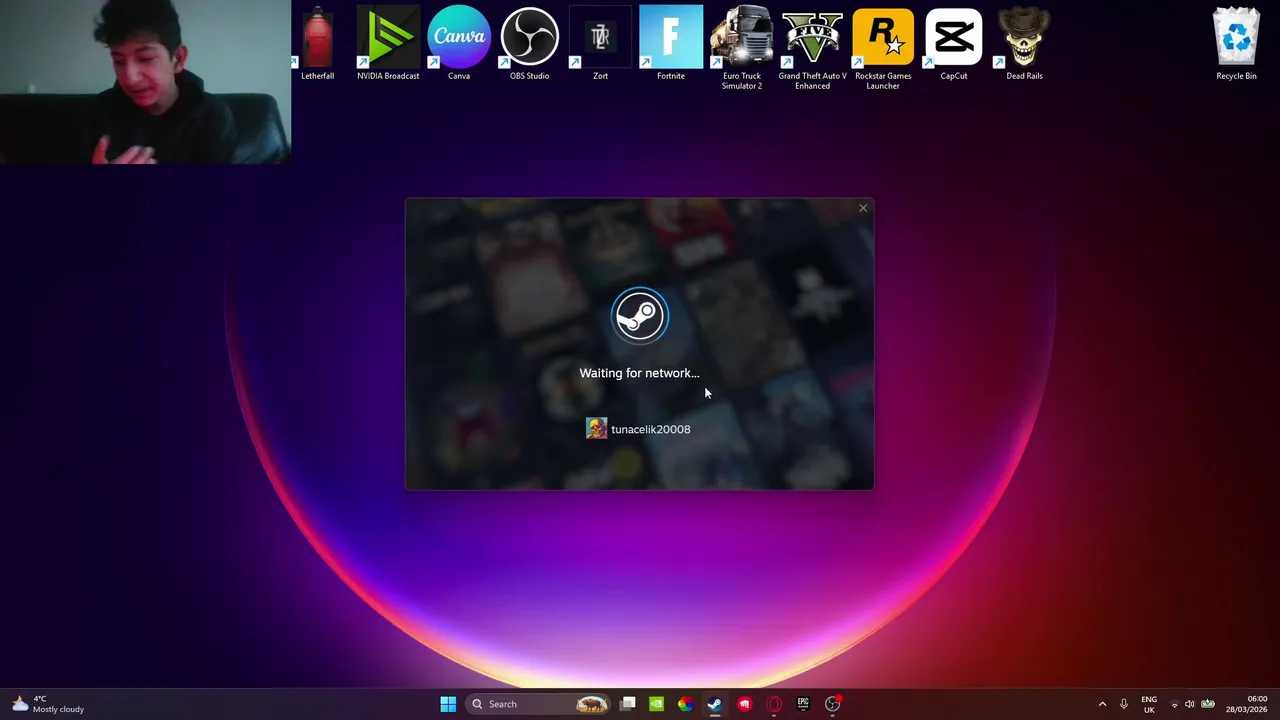The width and height of the screenshot is (1280, 720).
Task: Open the red fist app on taskbar
Action: click(x=744, y=704)
